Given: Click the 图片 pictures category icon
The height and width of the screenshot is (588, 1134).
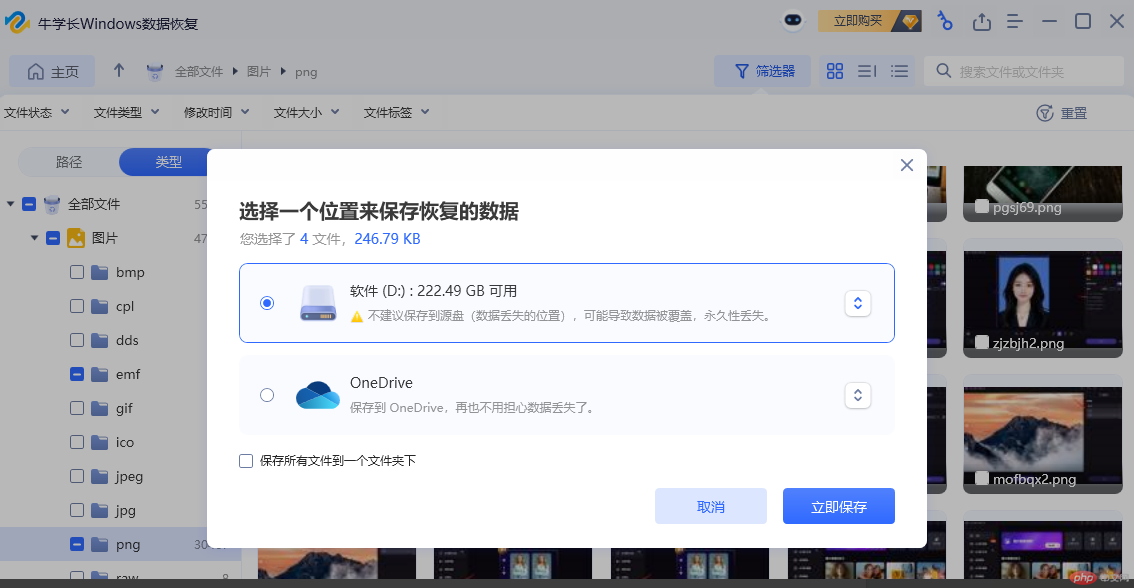Looking at the screenshot, I should pos(76,238).
